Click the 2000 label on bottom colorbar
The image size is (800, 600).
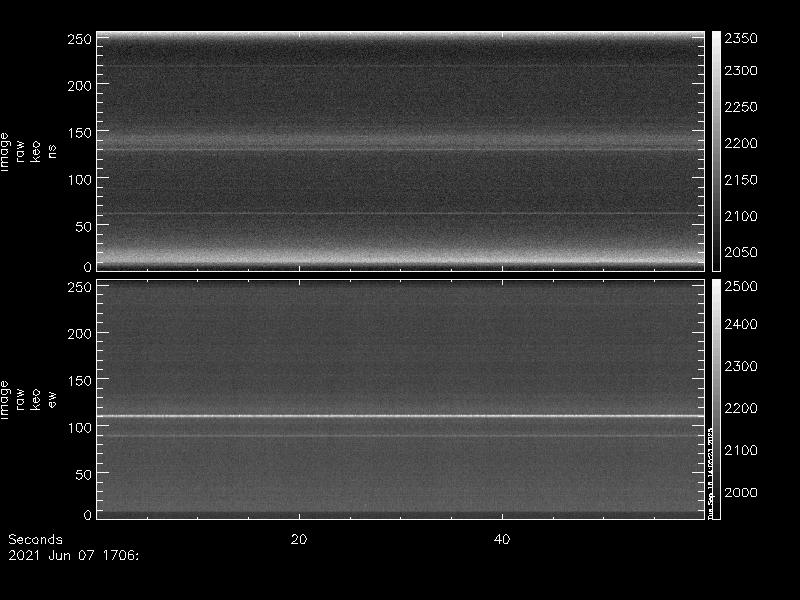pos(741,492)
